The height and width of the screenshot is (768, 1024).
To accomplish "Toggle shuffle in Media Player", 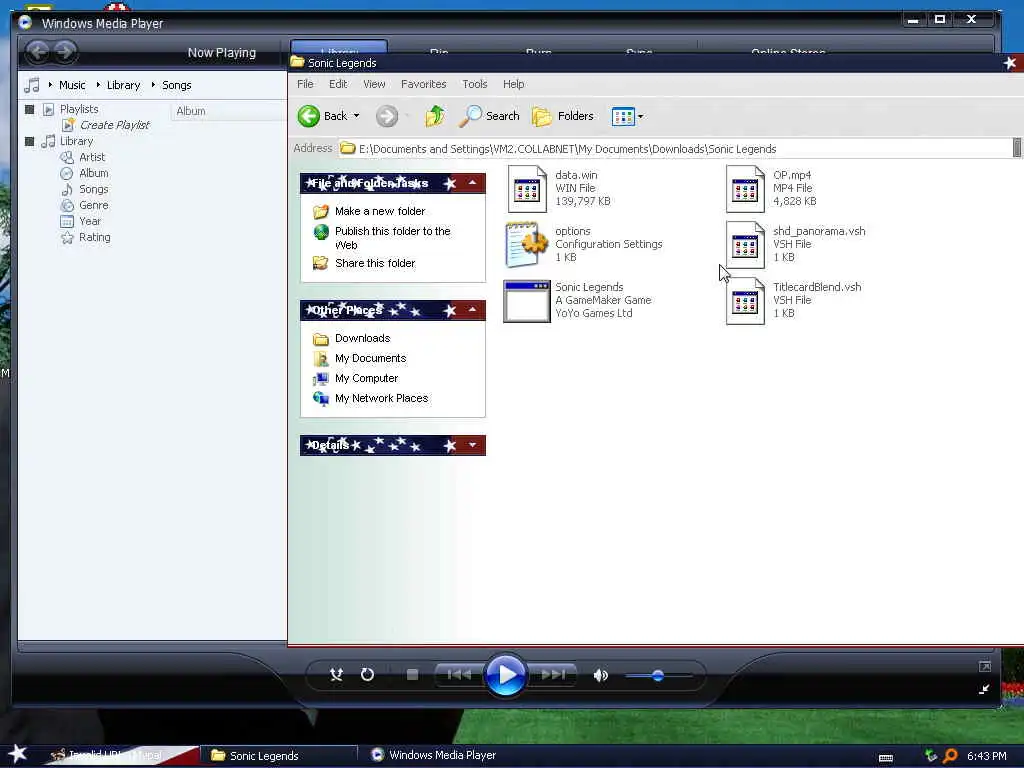I will pos(336,675).
